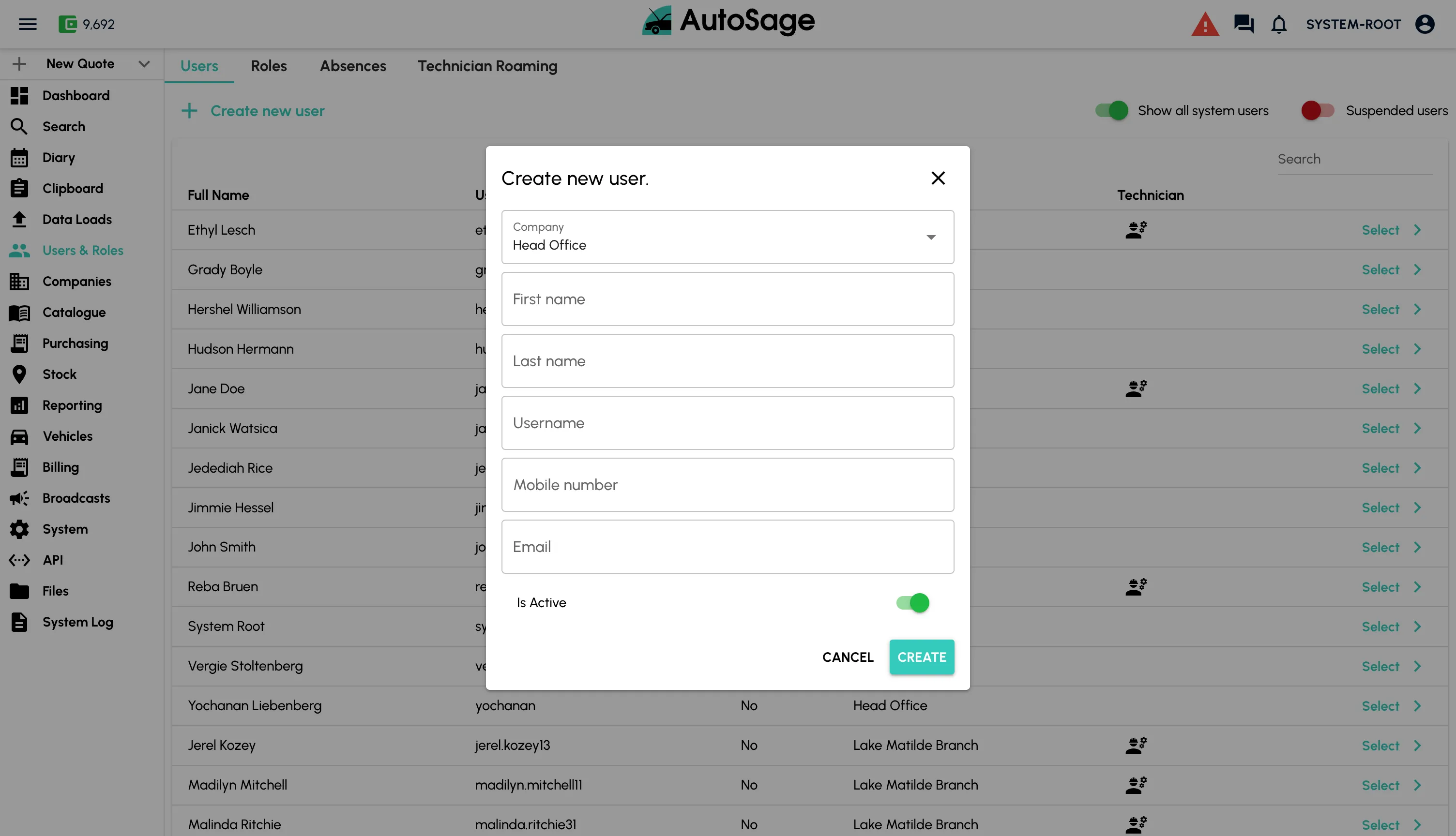
Task: Click the Clipboard sidebar icon
Action: click(19, 188)
